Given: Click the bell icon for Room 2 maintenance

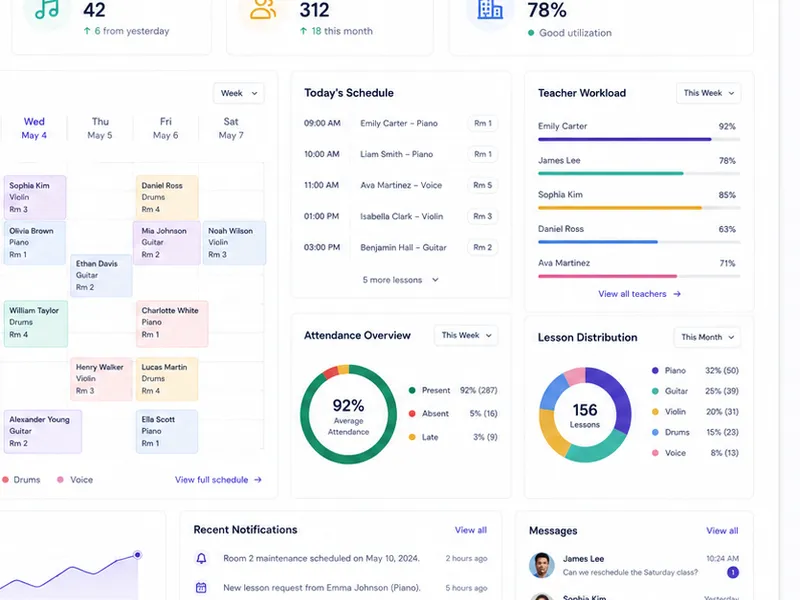Looking at the screenshot, I should (x=202, y=558).
